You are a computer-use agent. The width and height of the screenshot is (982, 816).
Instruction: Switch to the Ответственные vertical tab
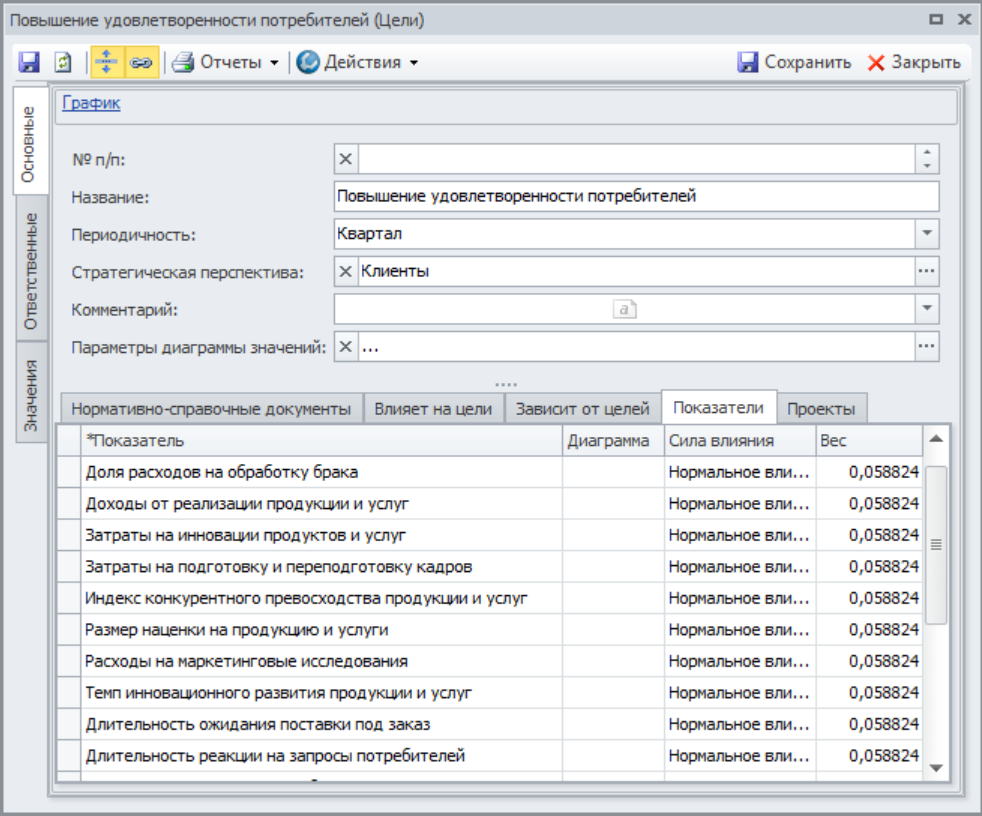point(31,270)
